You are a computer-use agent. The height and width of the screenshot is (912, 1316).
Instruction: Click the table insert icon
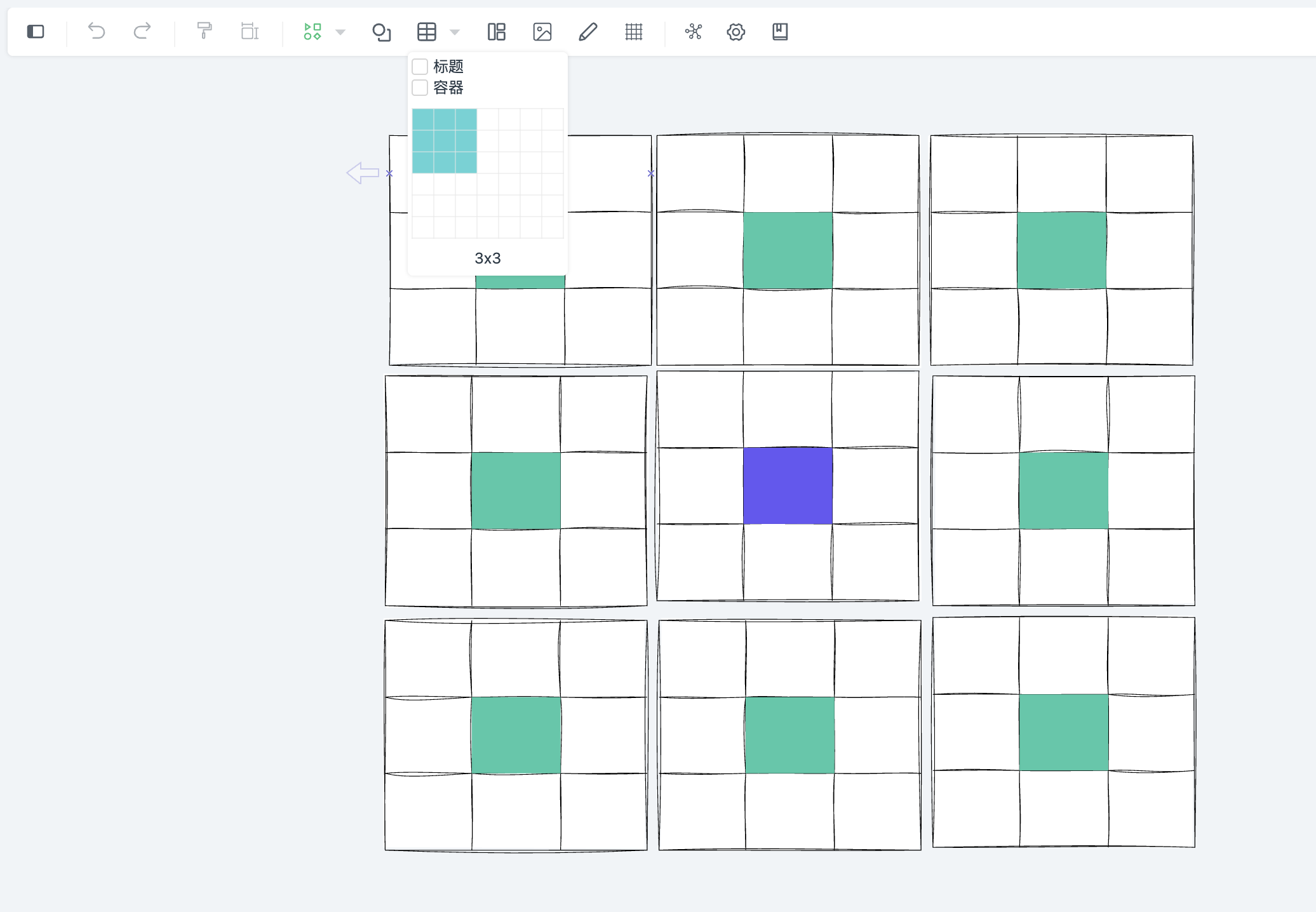(427, 32)
